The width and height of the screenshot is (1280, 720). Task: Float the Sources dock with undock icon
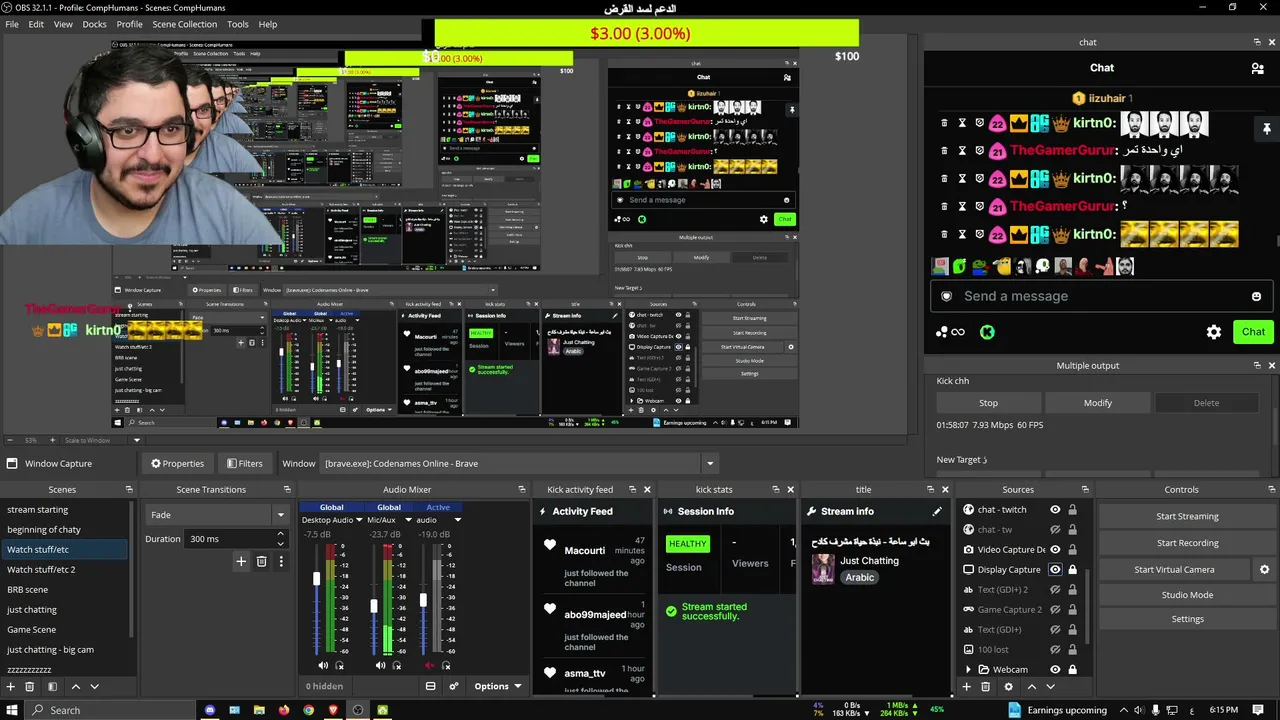(x=1085, y=490)
